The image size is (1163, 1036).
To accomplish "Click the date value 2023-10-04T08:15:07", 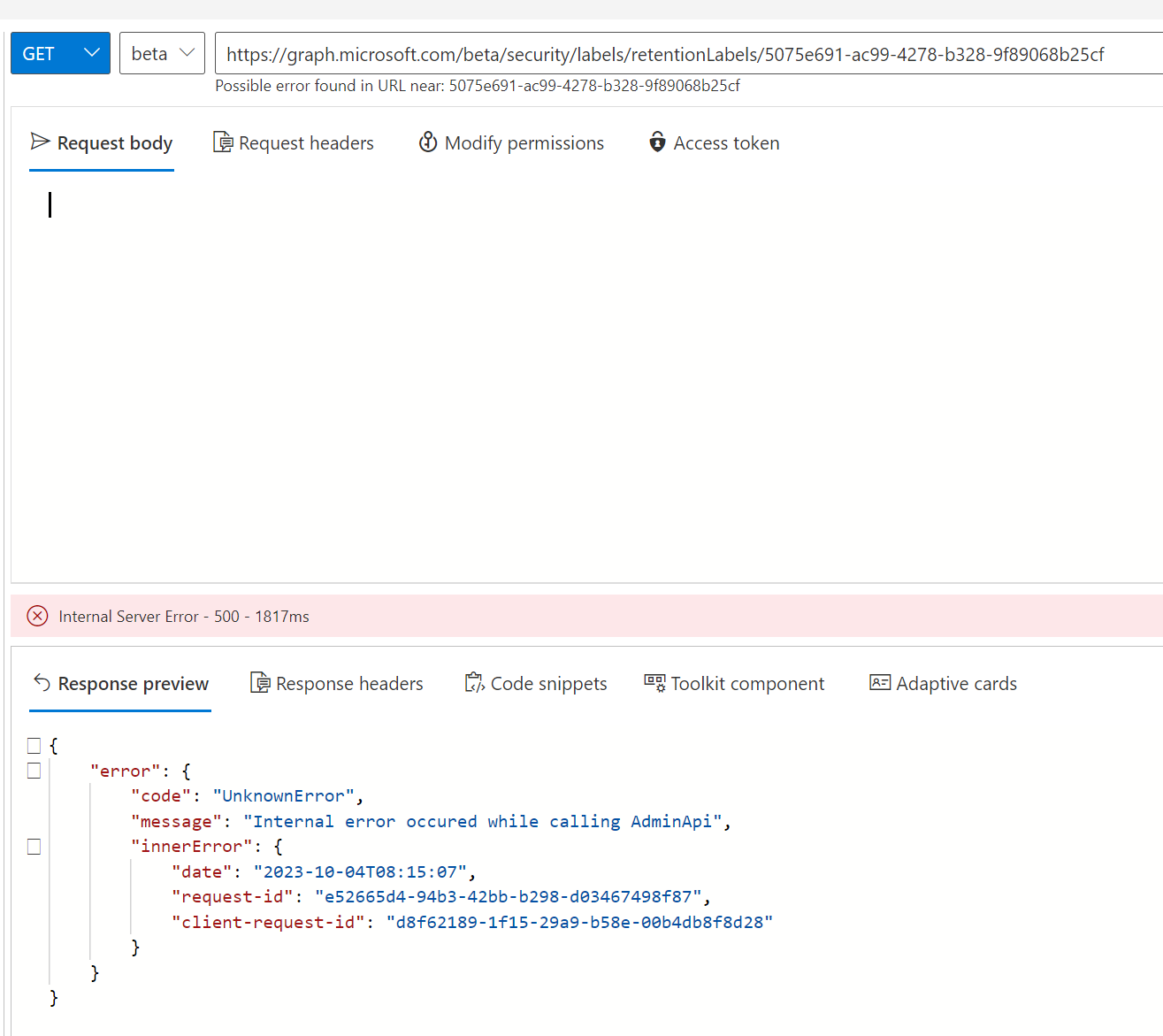I will pos(360,872).
